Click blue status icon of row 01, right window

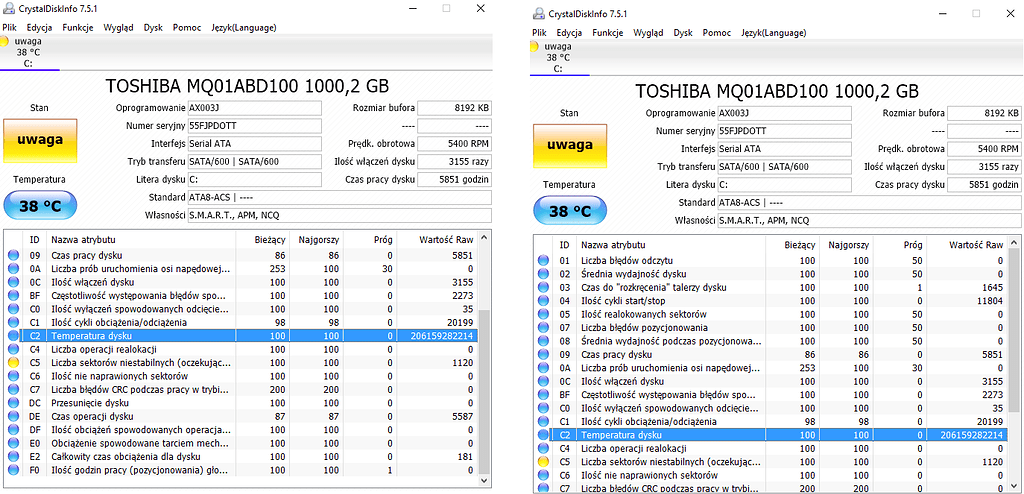coord(543,261)
